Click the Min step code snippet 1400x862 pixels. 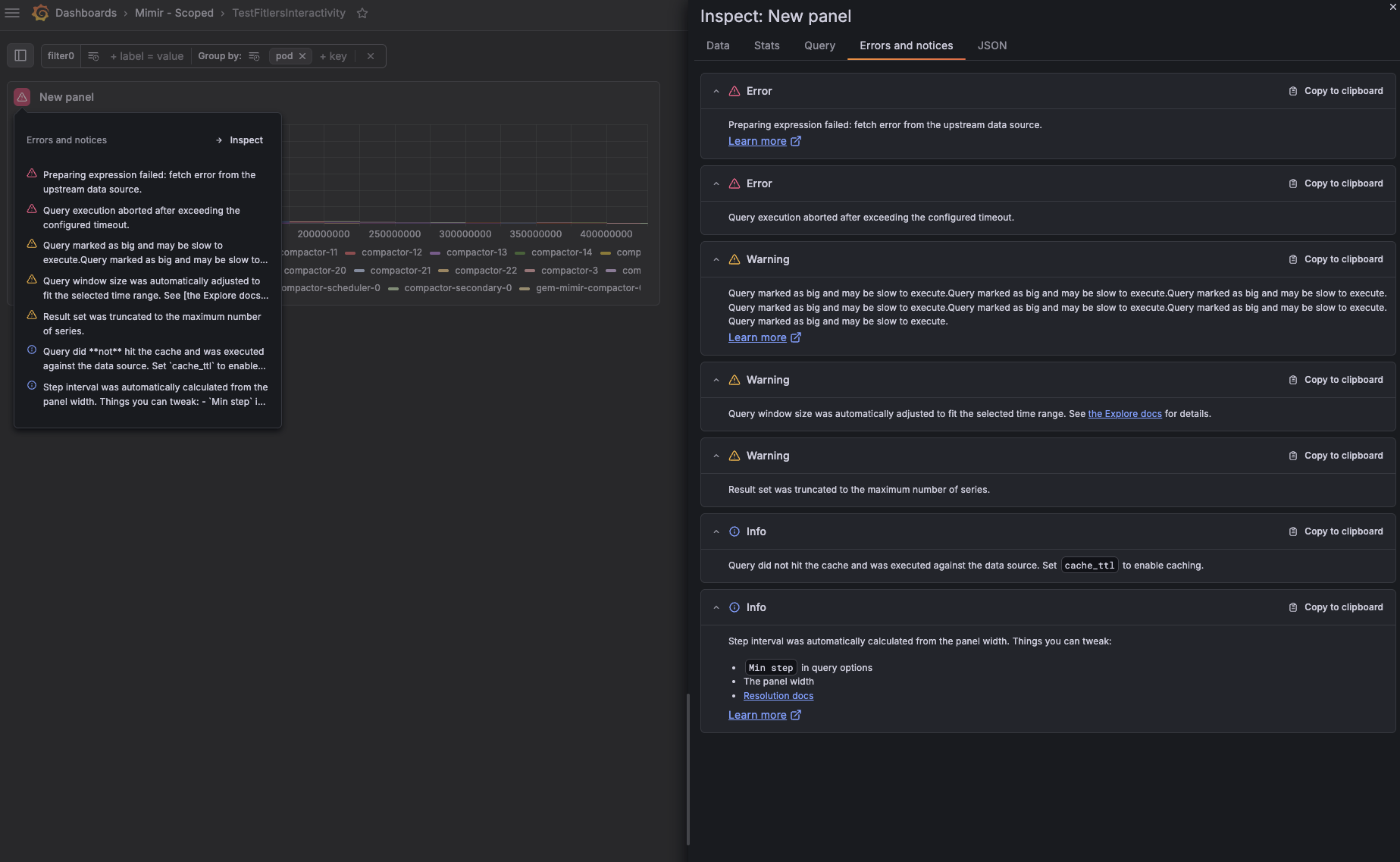pos(771,668)
